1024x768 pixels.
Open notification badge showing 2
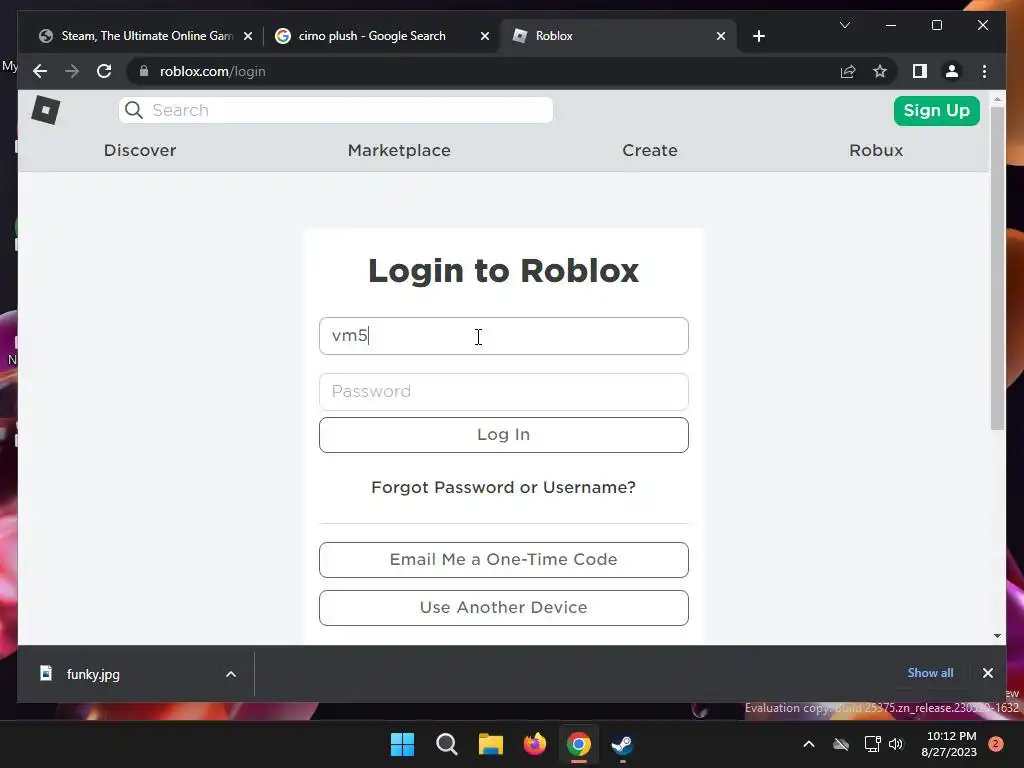tap(996, 744)
